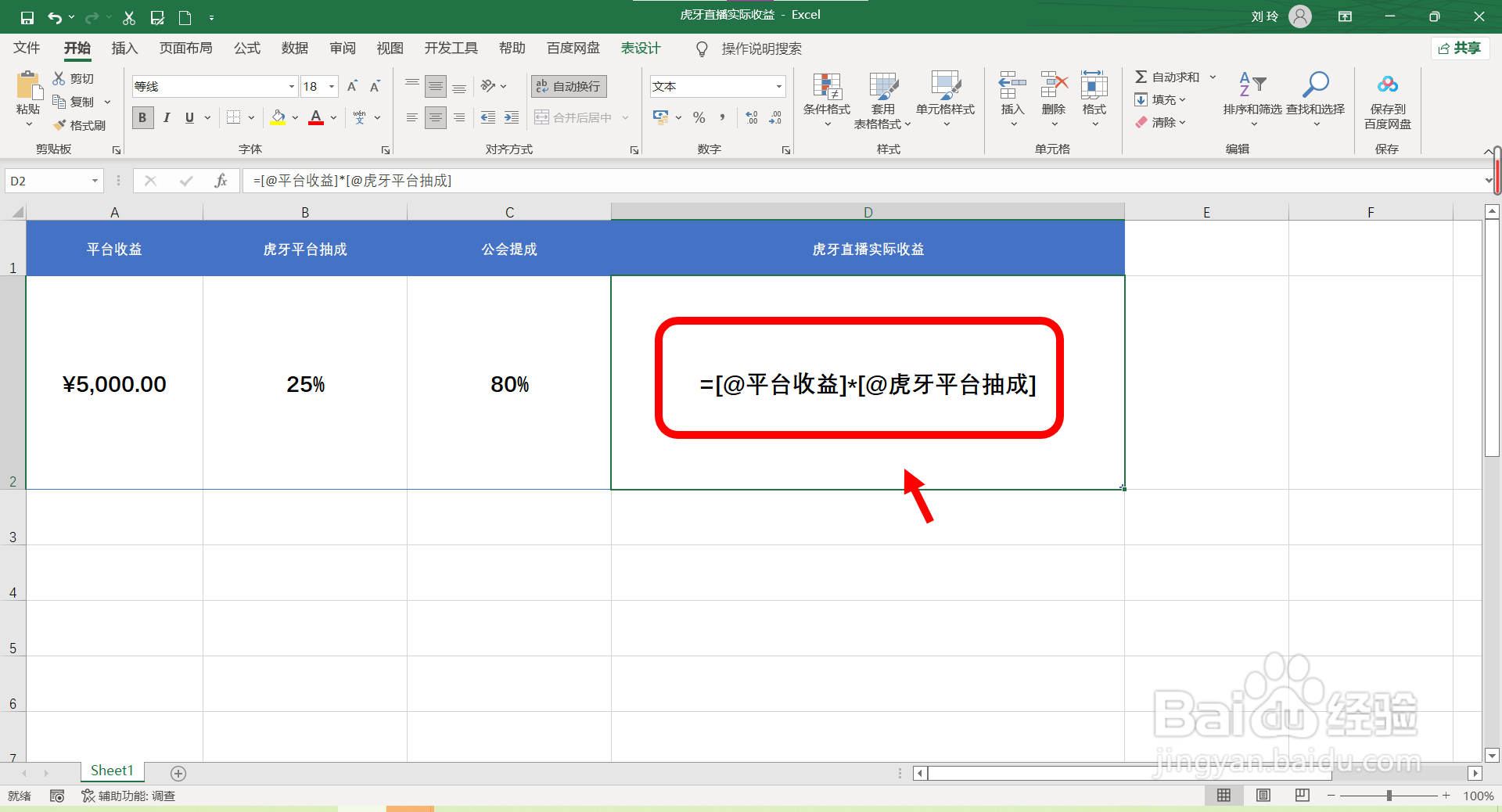1502x812 pixels.
Task: Click the percent style icon
Action: point(699,117)
